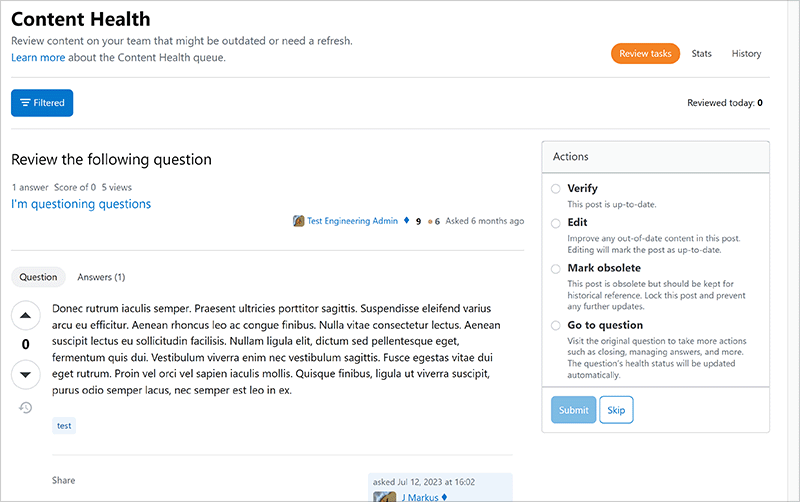Viewport: 800px width, 502px height.
Task: Choose the Go to question option
Action: [556, 325]
